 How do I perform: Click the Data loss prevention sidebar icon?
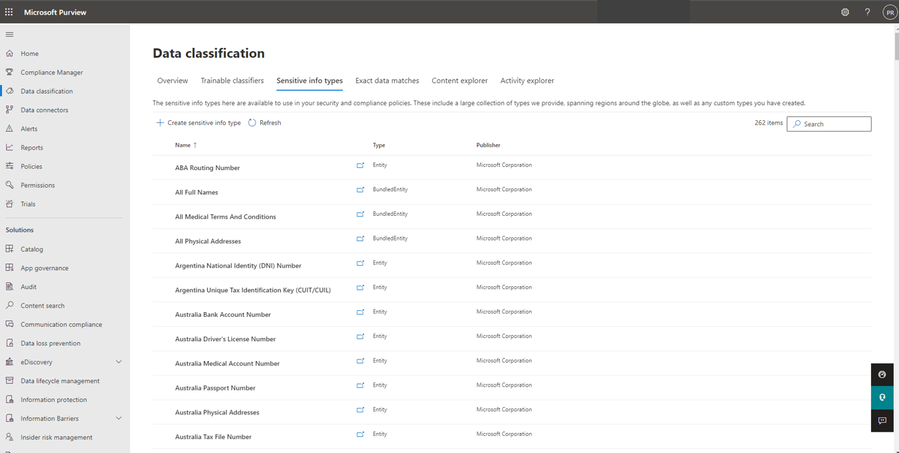(x=10, y=343)
